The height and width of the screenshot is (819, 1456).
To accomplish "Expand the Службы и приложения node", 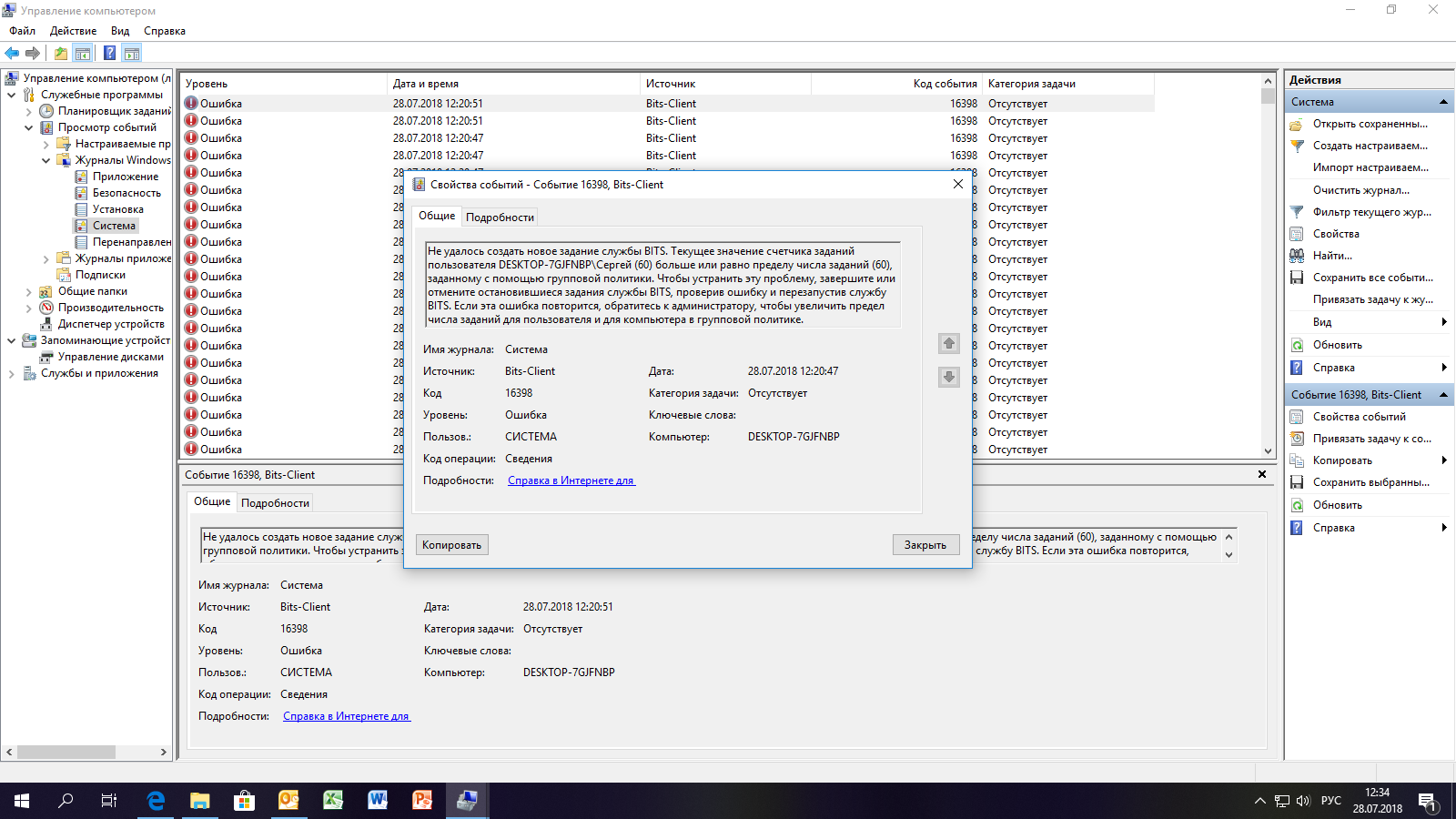I will pyautogui.click(x=12, y=373).
